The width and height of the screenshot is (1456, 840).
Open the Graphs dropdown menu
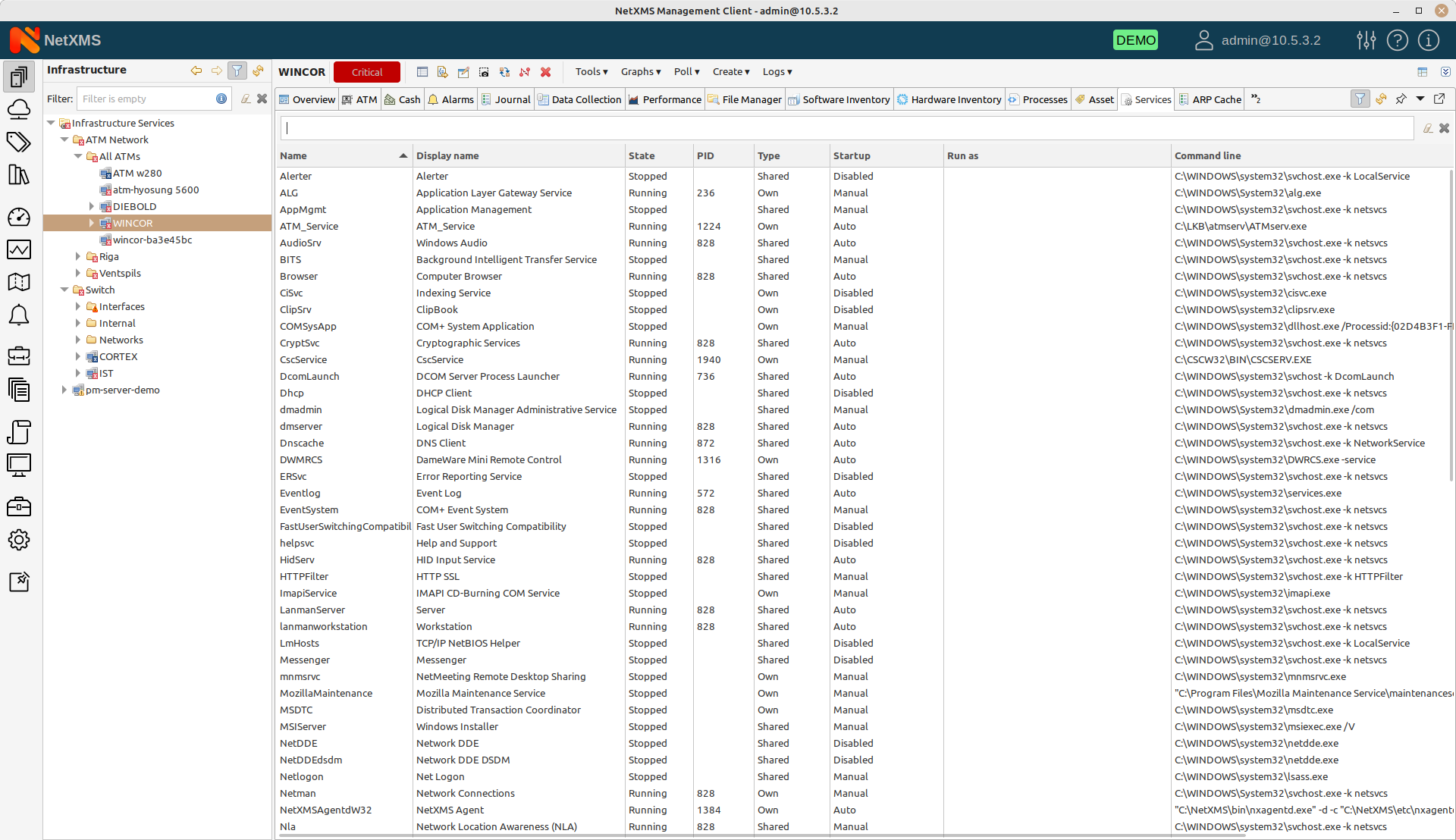641,71
